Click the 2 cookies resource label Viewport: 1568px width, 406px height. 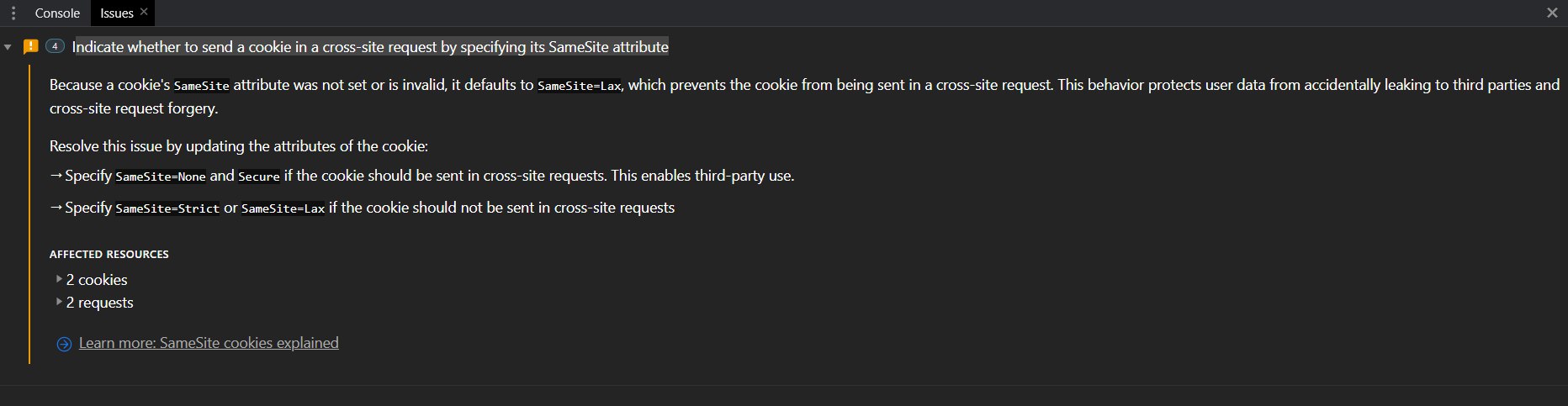pyautogui.click(x=97, y=280)
